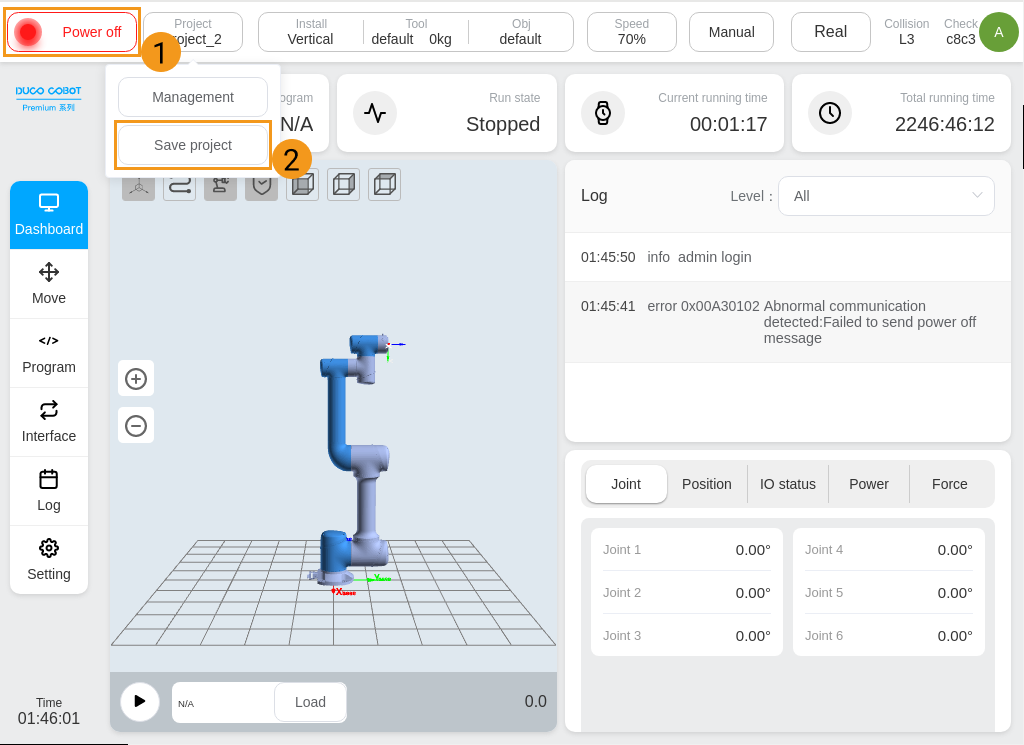
Task: Toggle the trajectory path display icon
Action: [179, 185]
